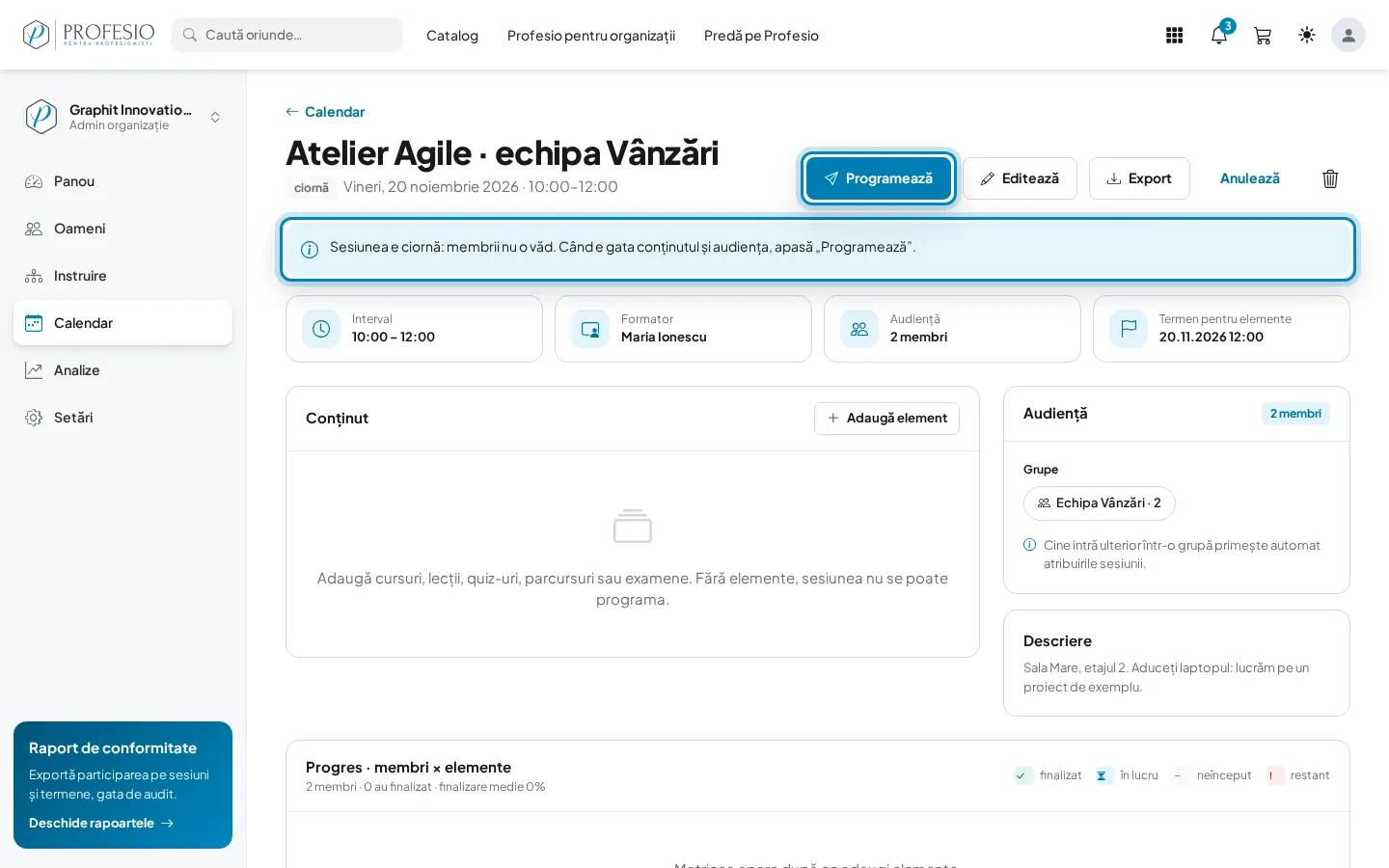Click the info icon in draft banner
This screenshot has width=1389, height=868.
[310, 250]
